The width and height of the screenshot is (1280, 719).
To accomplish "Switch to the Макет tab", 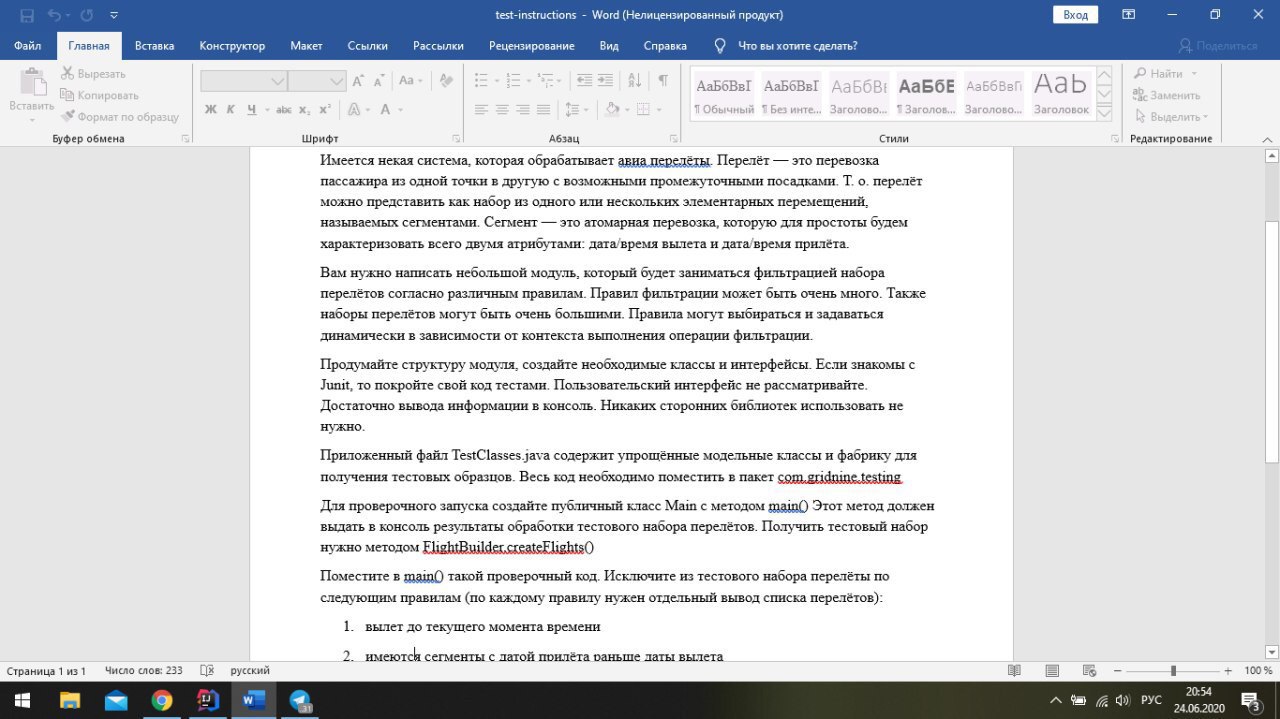I will click(x=306, y=46).
